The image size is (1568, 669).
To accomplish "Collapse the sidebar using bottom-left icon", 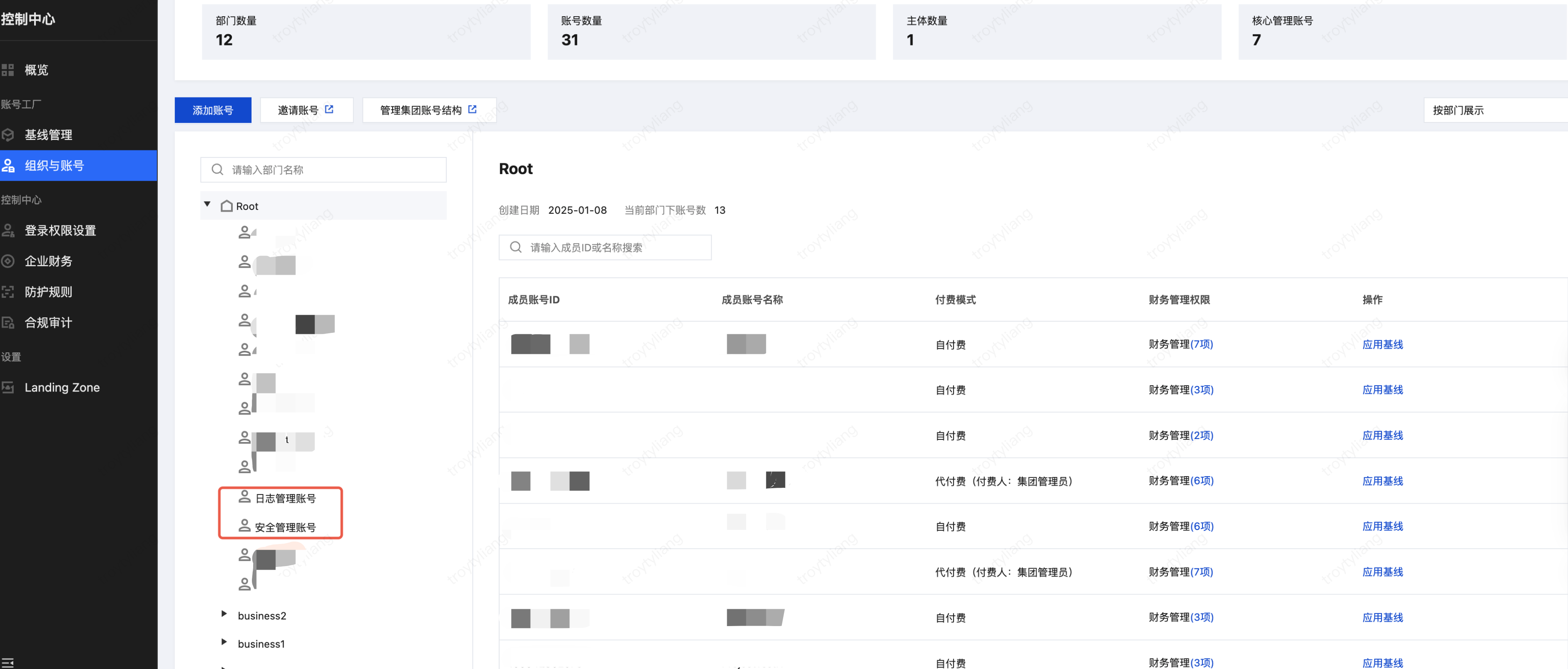I will point(7,662).
